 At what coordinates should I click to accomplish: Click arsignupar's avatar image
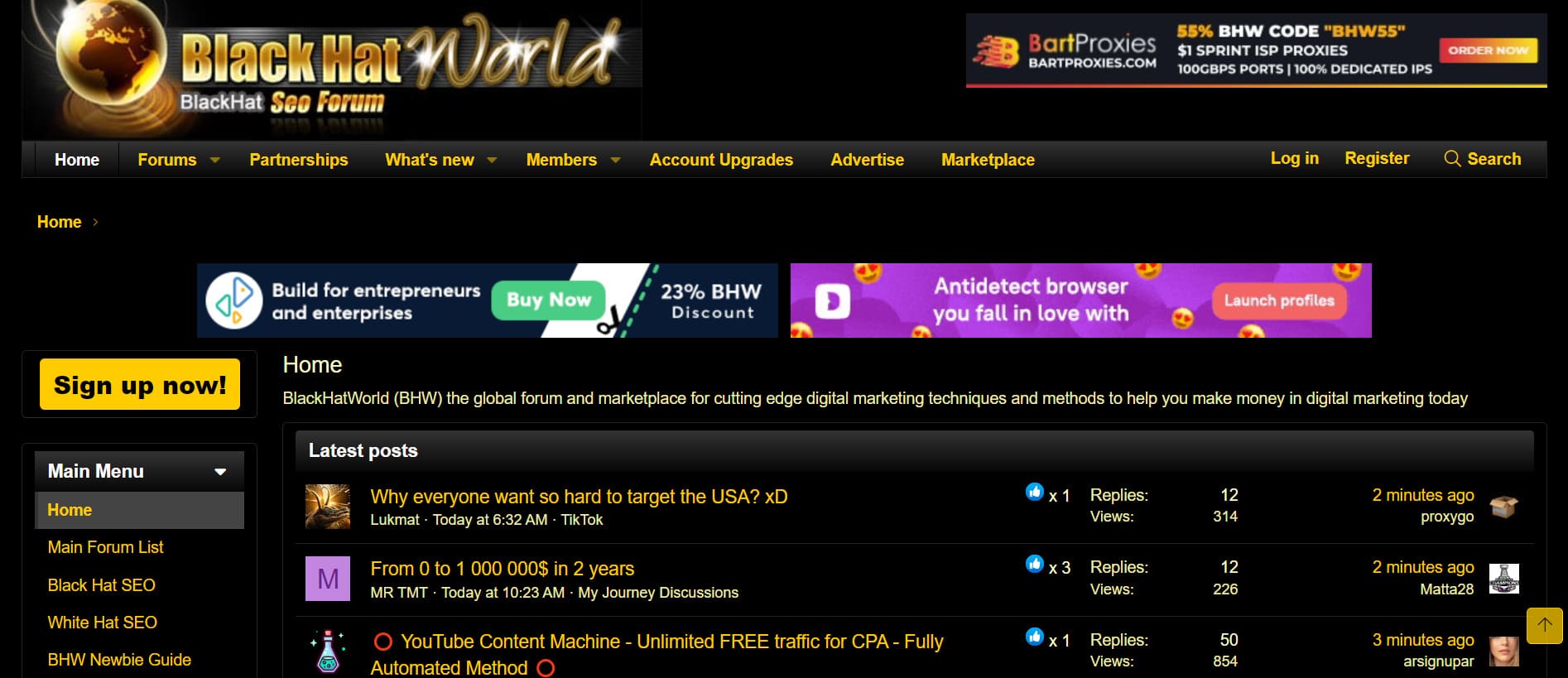[x=1504, y=652]
